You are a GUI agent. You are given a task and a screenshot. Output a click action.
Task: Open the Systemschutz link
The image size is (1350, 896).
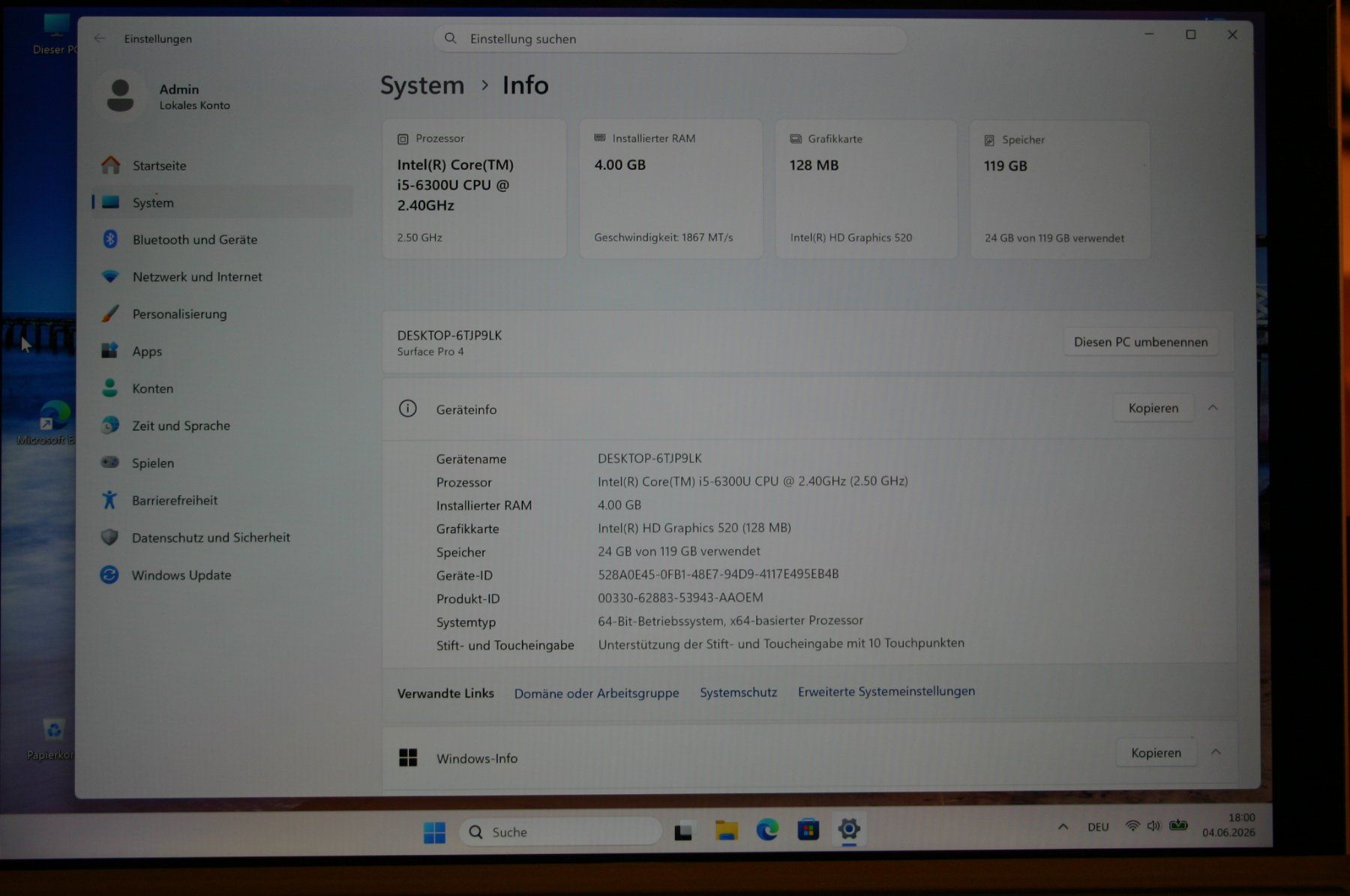[739, 693]
